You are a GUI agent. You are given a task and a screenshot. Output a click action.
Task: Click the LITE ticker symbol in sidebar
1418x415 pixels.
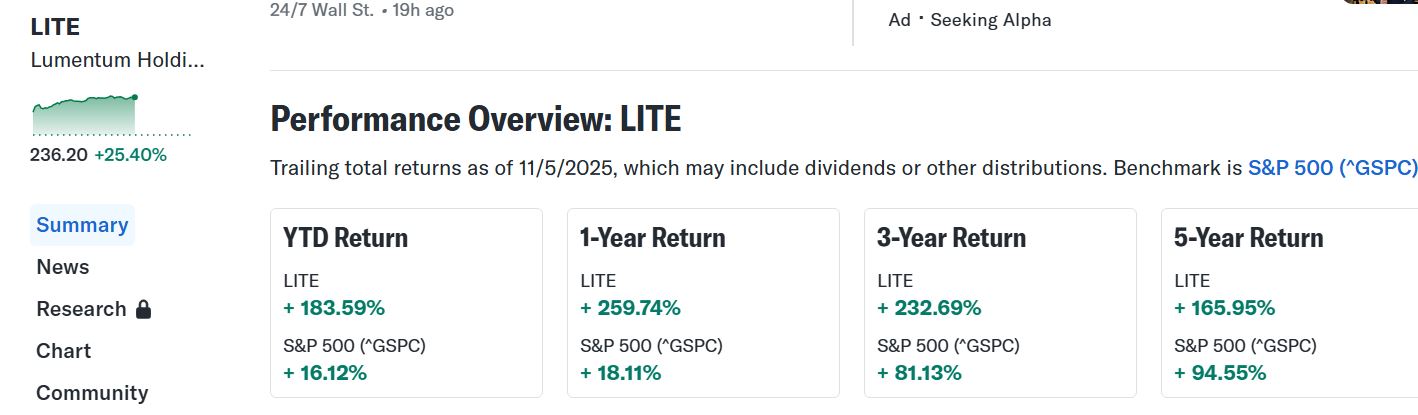pyautogui.click(x=55, y=27)
